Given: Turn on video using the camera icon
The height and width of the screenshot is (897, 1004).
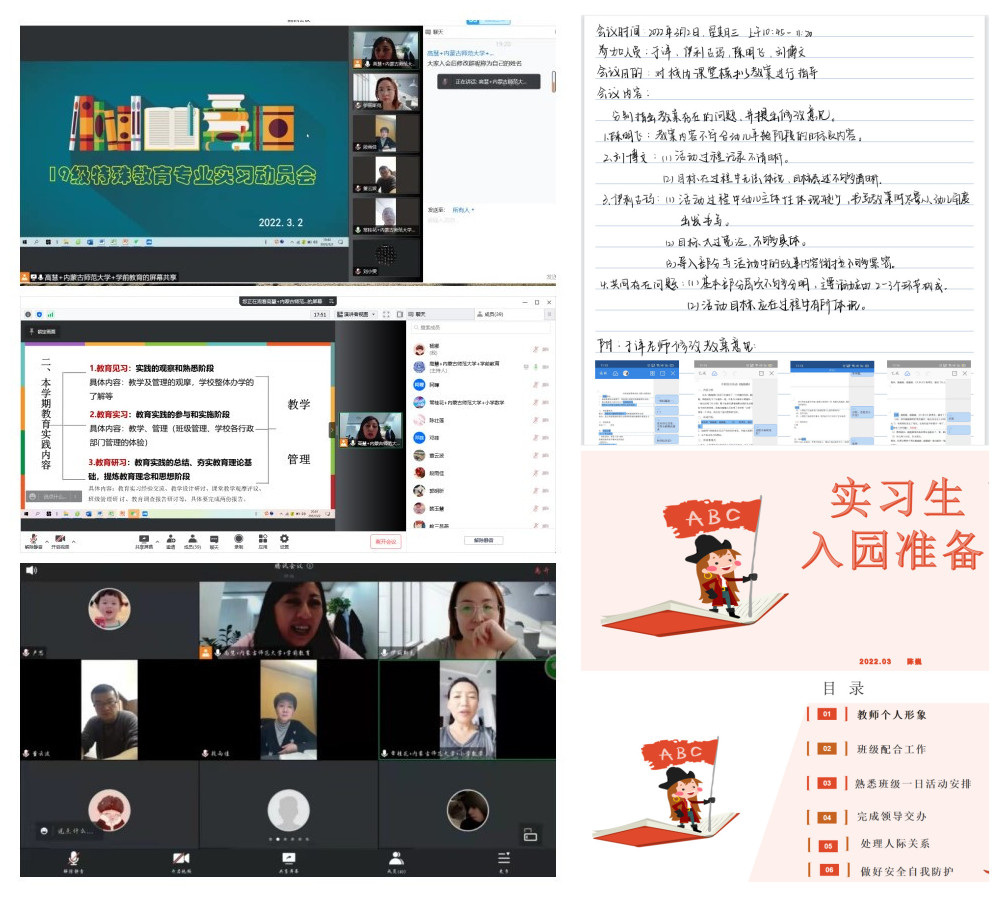Looking at the screenshot, I should coord(61,540).
